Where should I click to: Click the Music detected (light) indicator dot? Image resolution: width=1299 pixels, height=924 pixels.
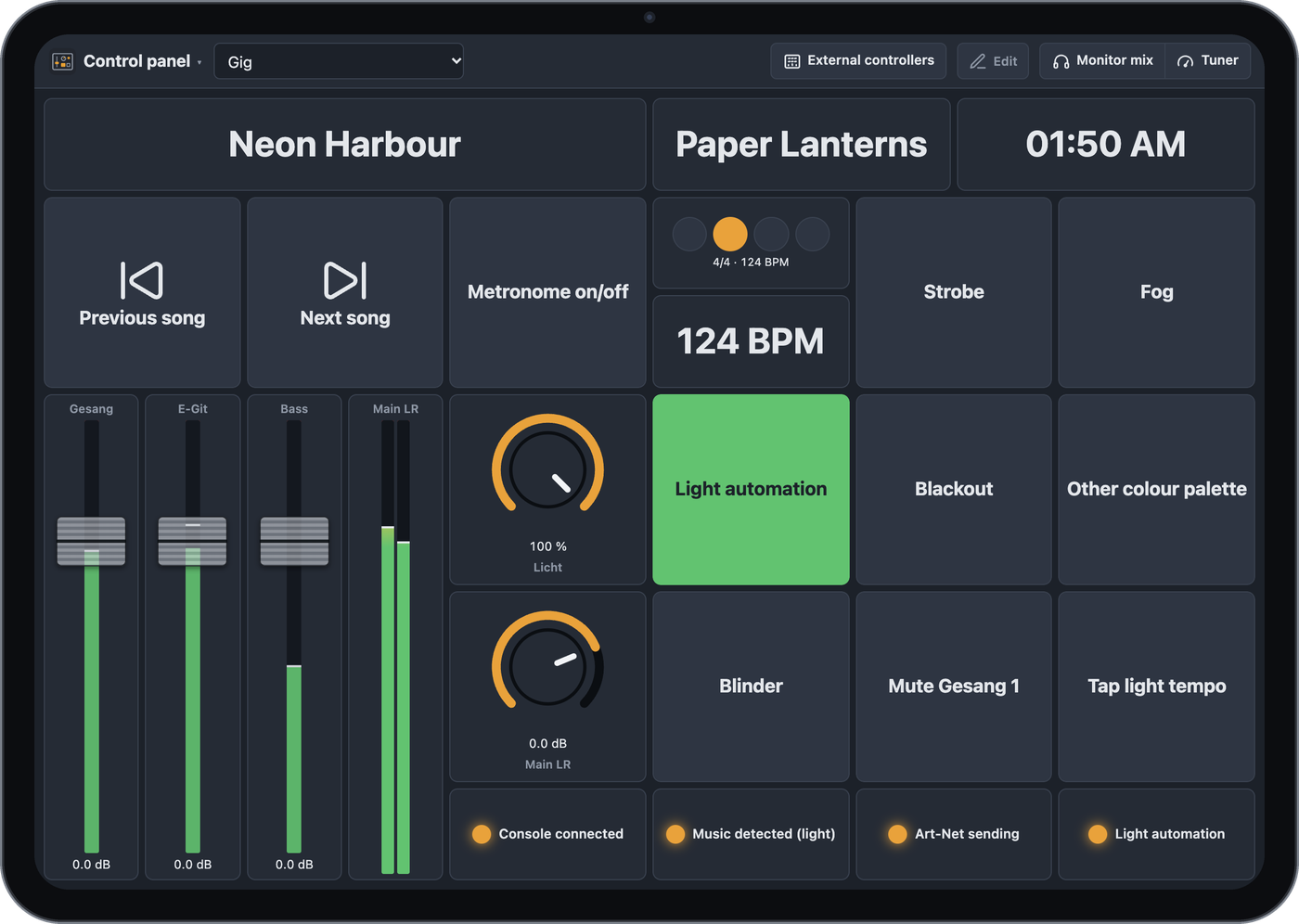pos(675,834)
